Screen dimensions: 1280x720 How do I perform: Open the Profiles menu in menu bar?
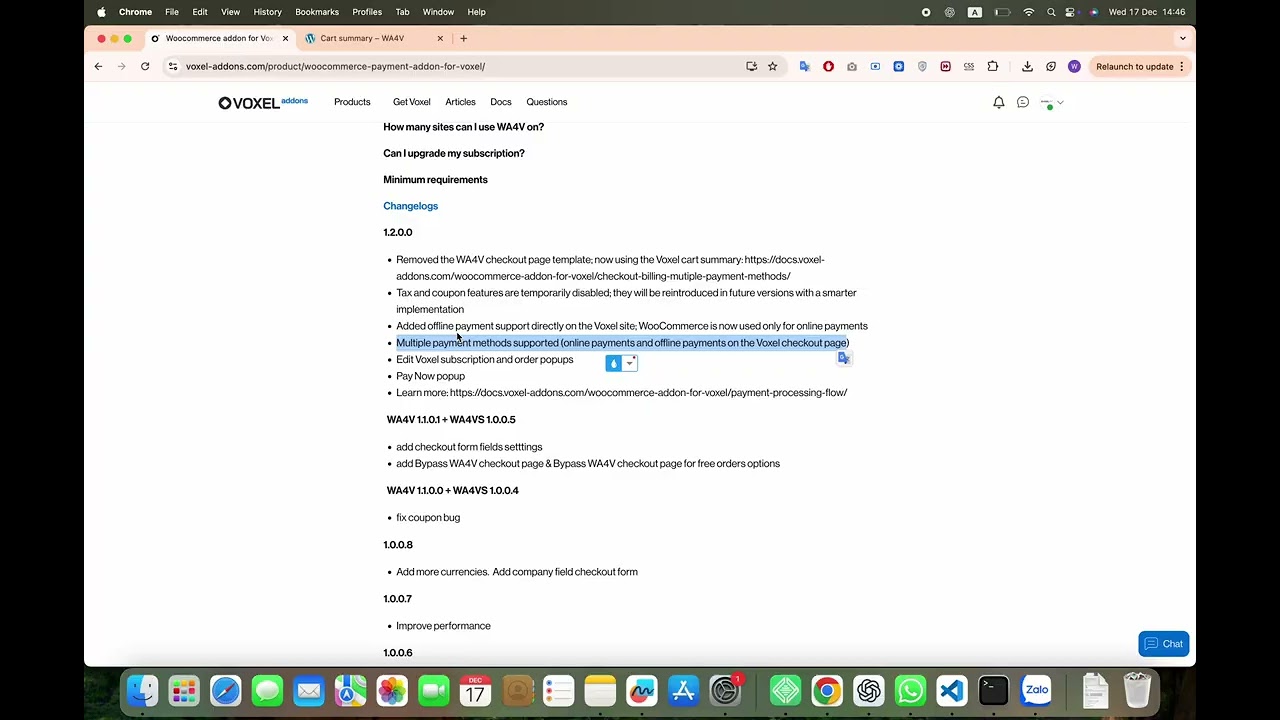(x=367, y=12)
